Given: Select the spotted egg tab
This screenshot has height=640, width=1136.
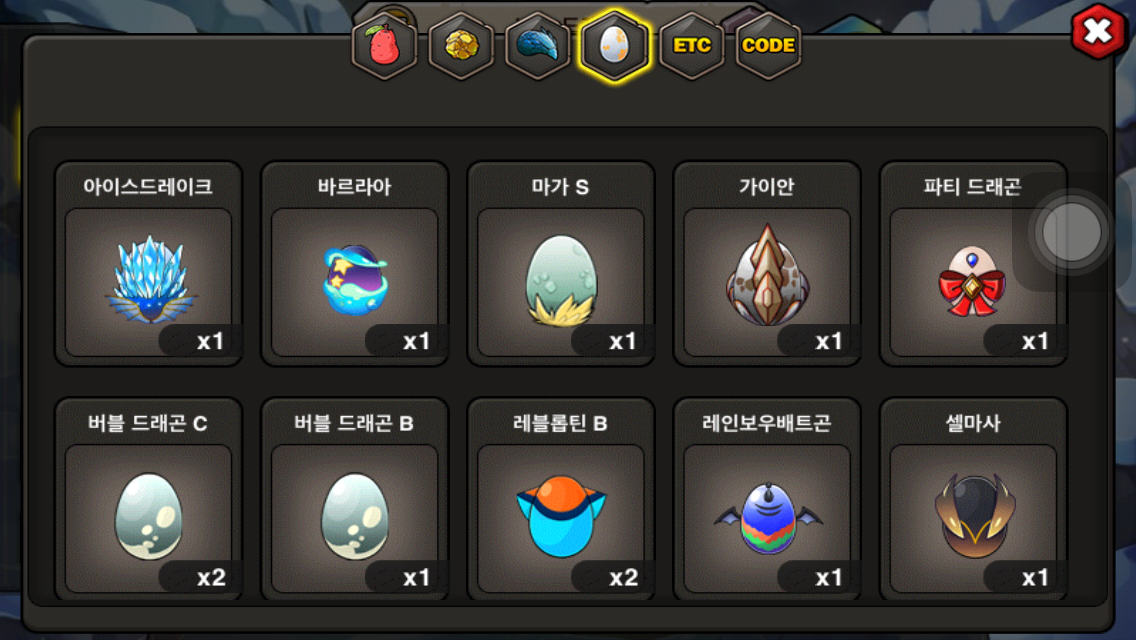Looking at the screenshot, I should point(614,46).
